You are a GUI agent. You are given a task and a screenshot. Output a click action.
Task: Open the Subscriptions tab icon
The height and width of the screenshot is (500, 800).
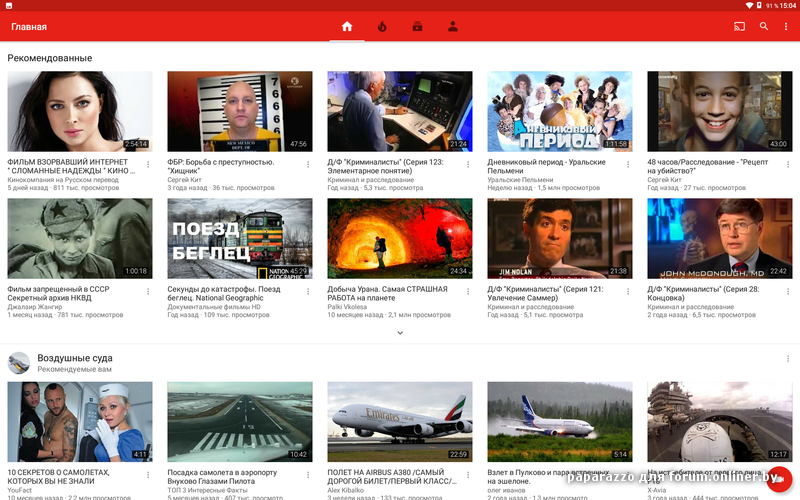click(417, 26)
